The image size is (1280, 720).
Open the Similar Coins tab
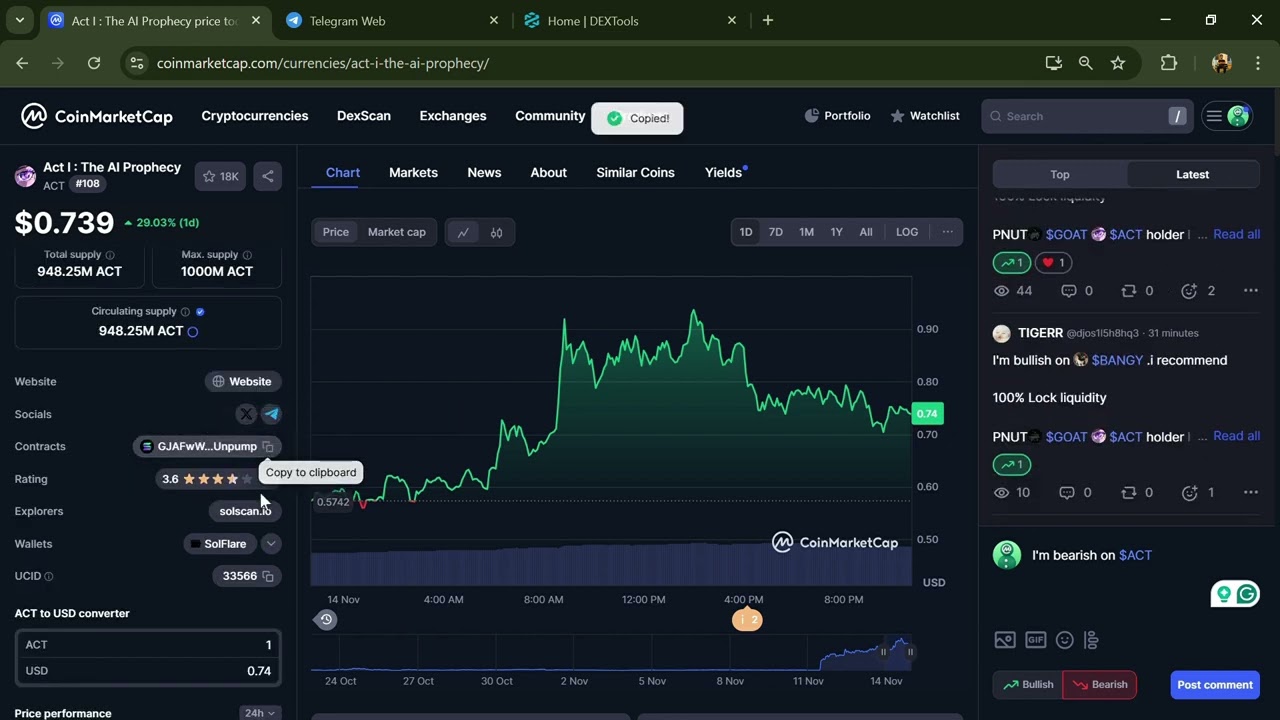point(635,173)
